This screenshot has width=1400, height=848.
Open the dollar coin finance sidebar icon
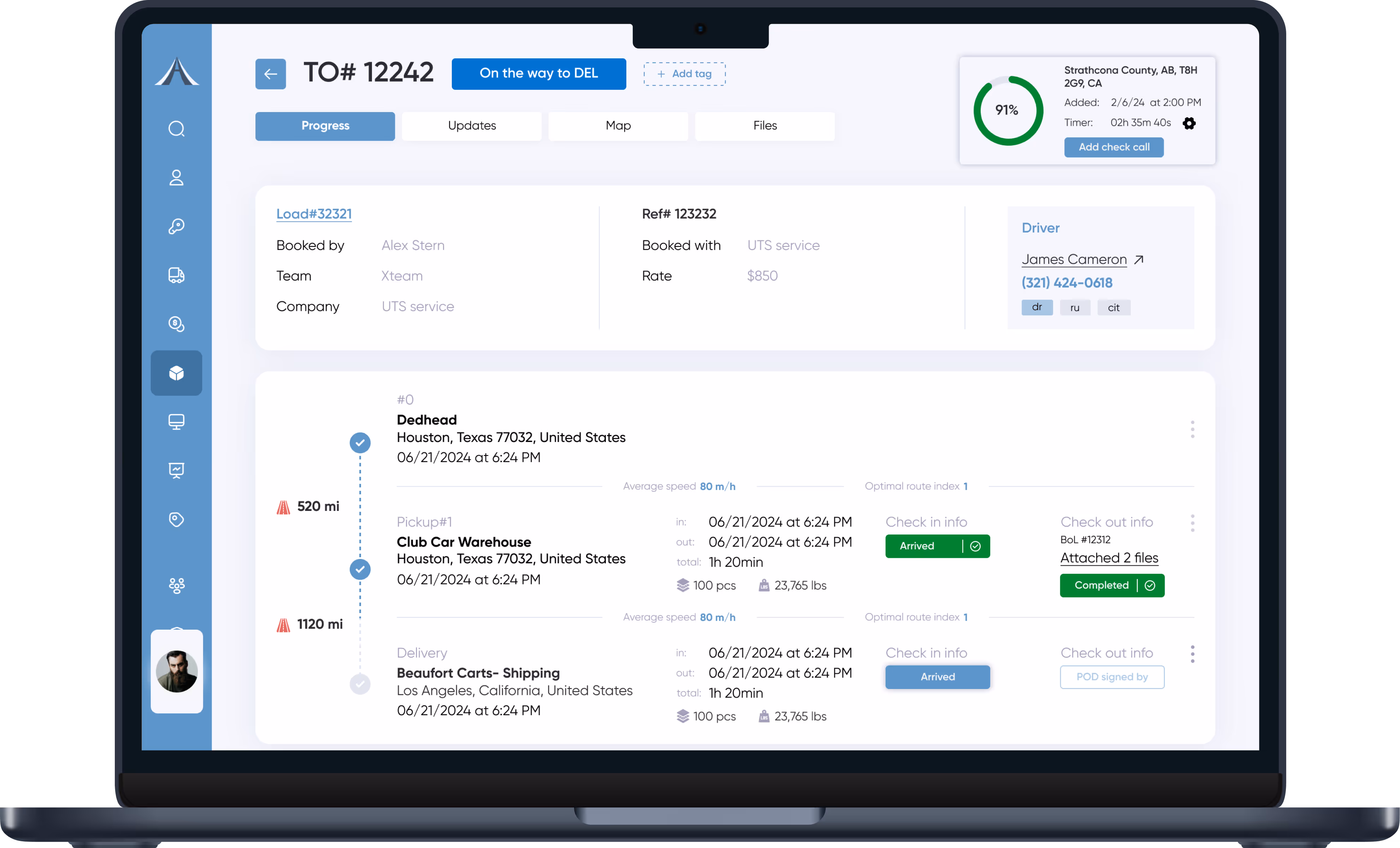pyautogui.click(x=176, y=324)
